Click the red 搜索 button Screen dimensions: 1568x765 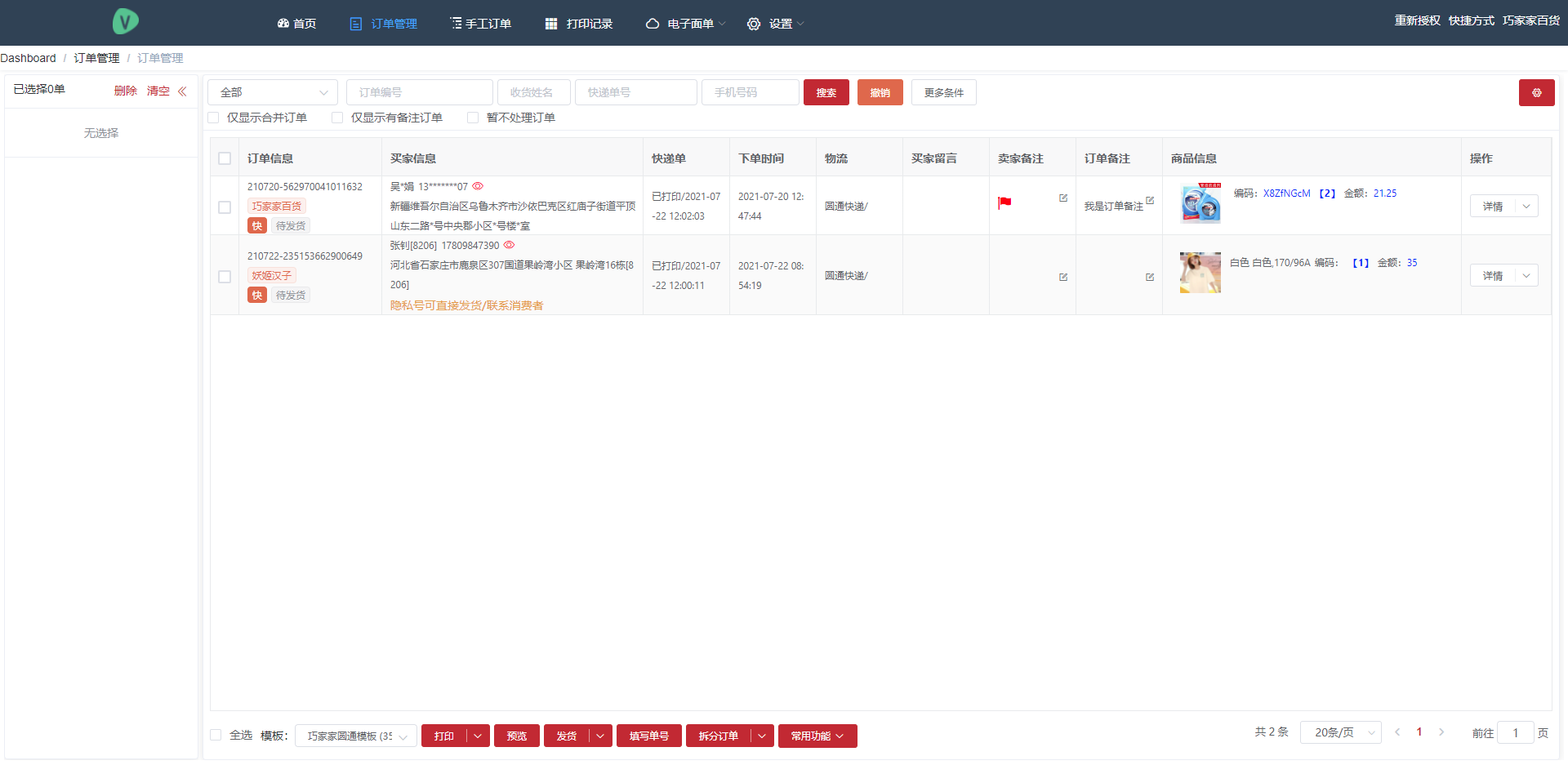[826, 92]
